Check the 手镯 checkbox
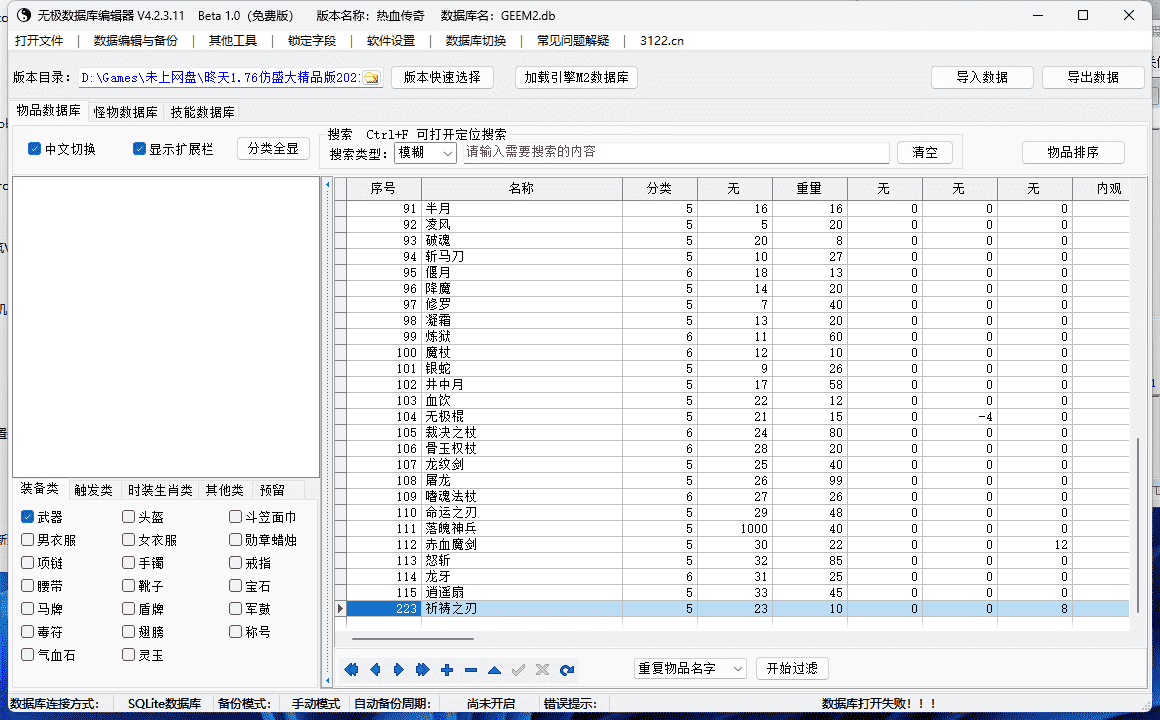Viewport: 1160px width, 720px height. [x=128, y=562]
